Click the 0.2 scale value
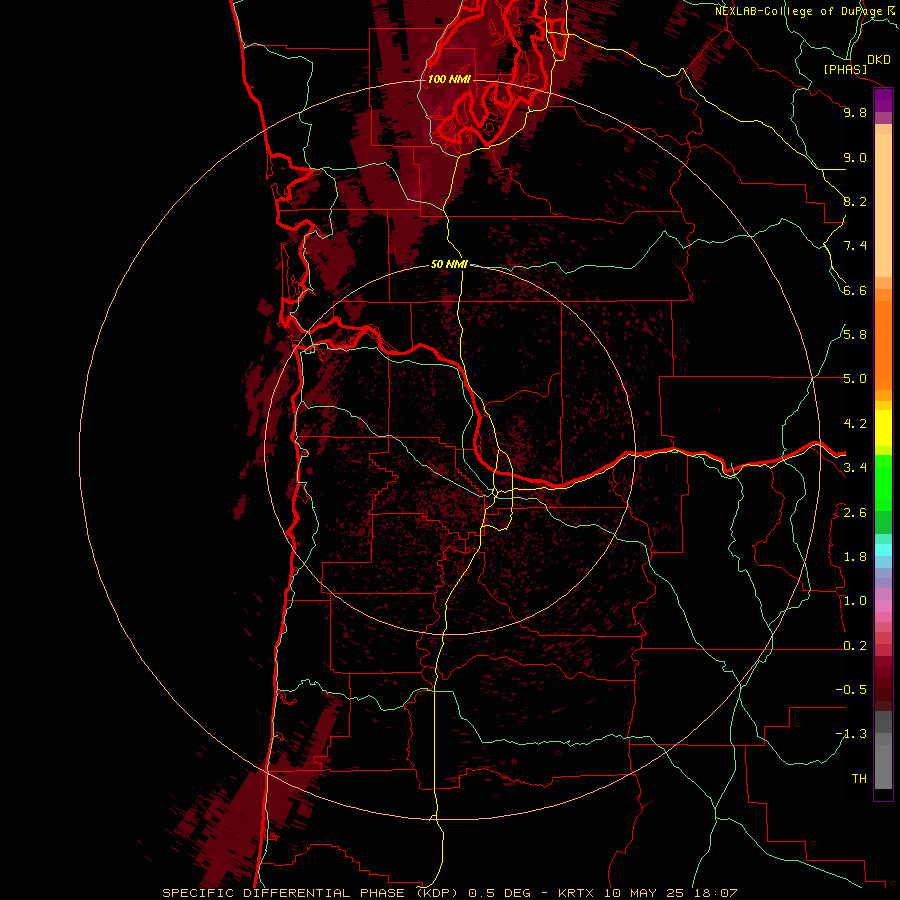 tap(855, 646)
